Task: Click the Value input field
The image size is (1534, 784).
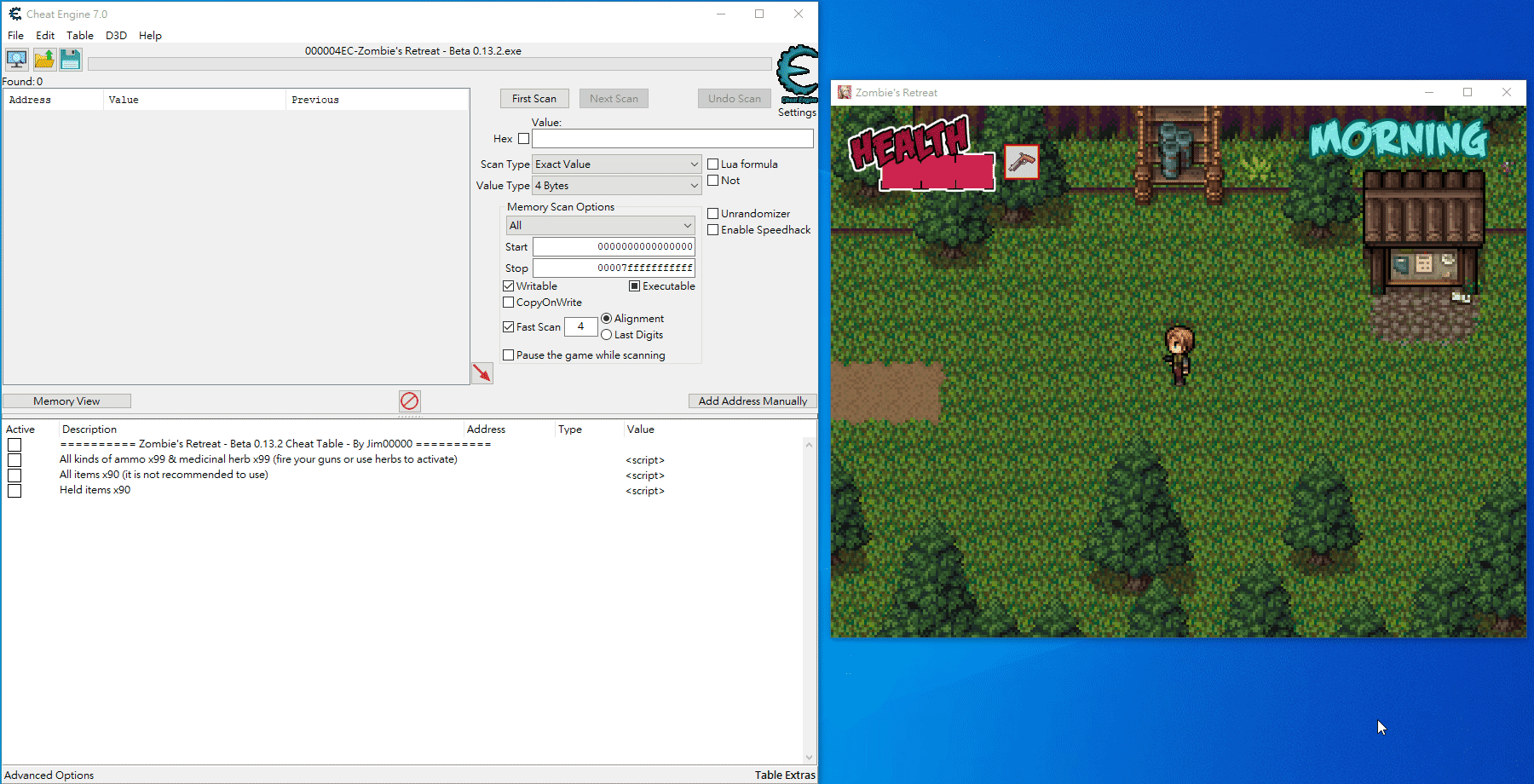Action: [672, 139]
